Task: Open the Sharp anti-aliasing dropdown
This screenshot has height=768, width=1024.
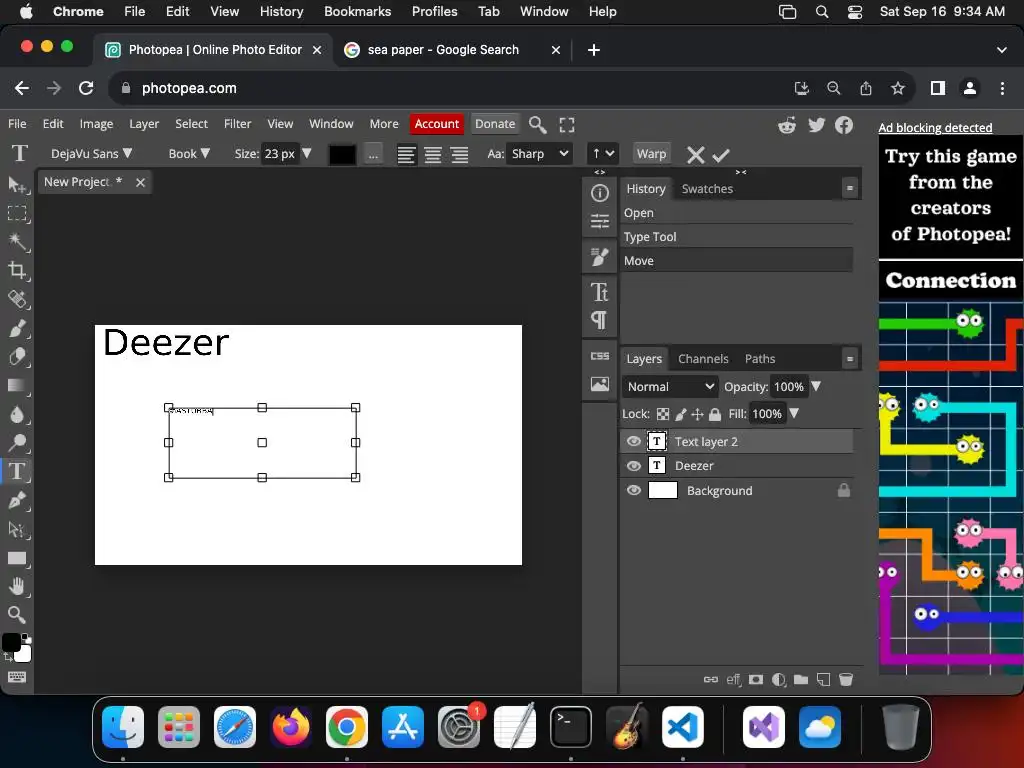Action: (x=539, y=154)
